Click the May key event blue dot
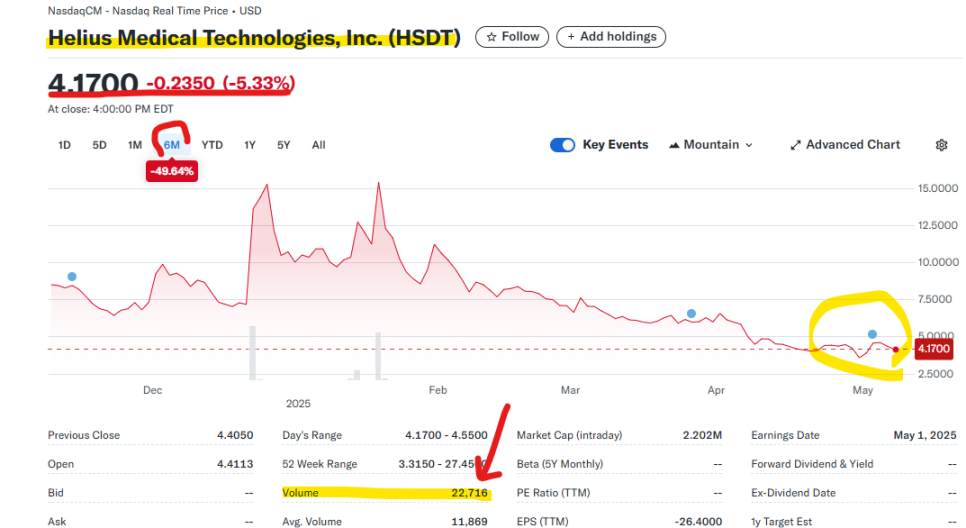966x528 pixels. (872, 335)
